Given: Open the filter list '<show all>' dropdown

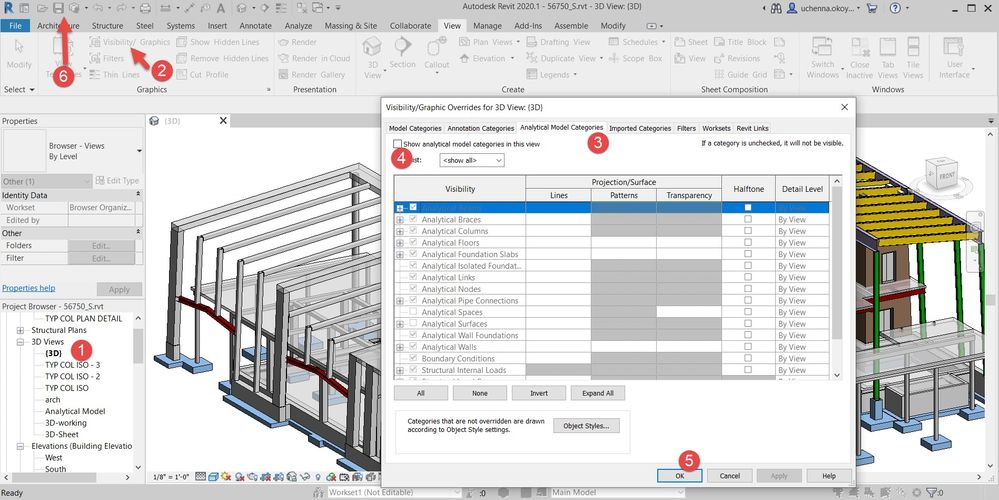Looking at the screenshot, I should point(471,161).
